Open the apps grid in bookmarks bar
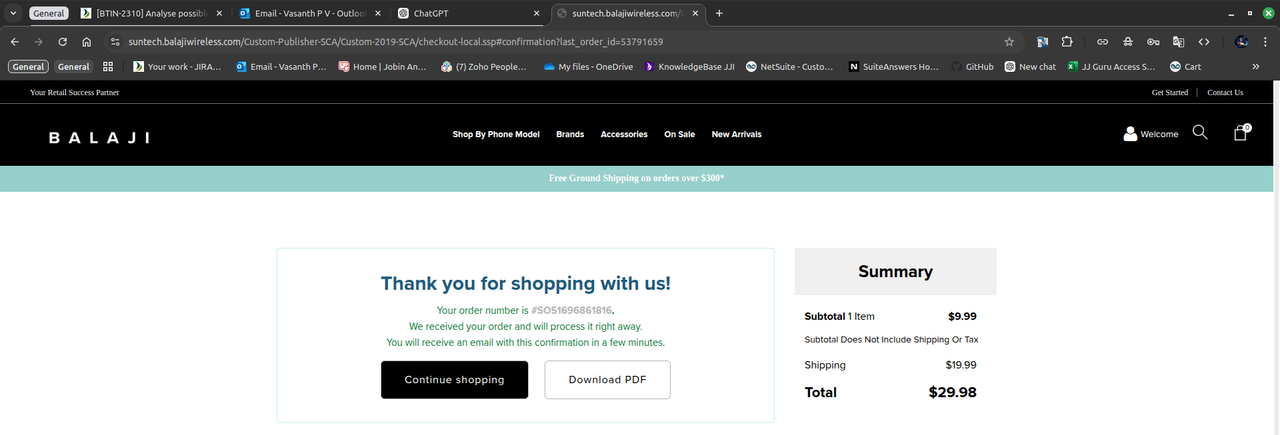 click(x=108, y=67)
